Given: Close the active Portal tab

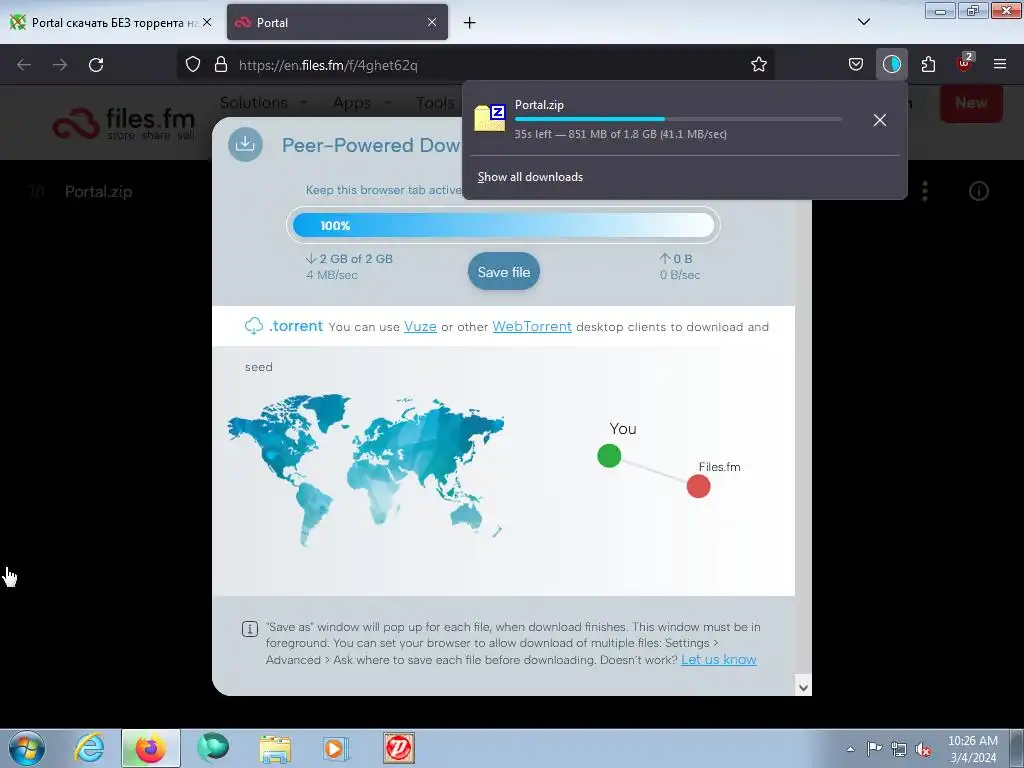Looking at the screenshot, I should click(x=432, y=22).
